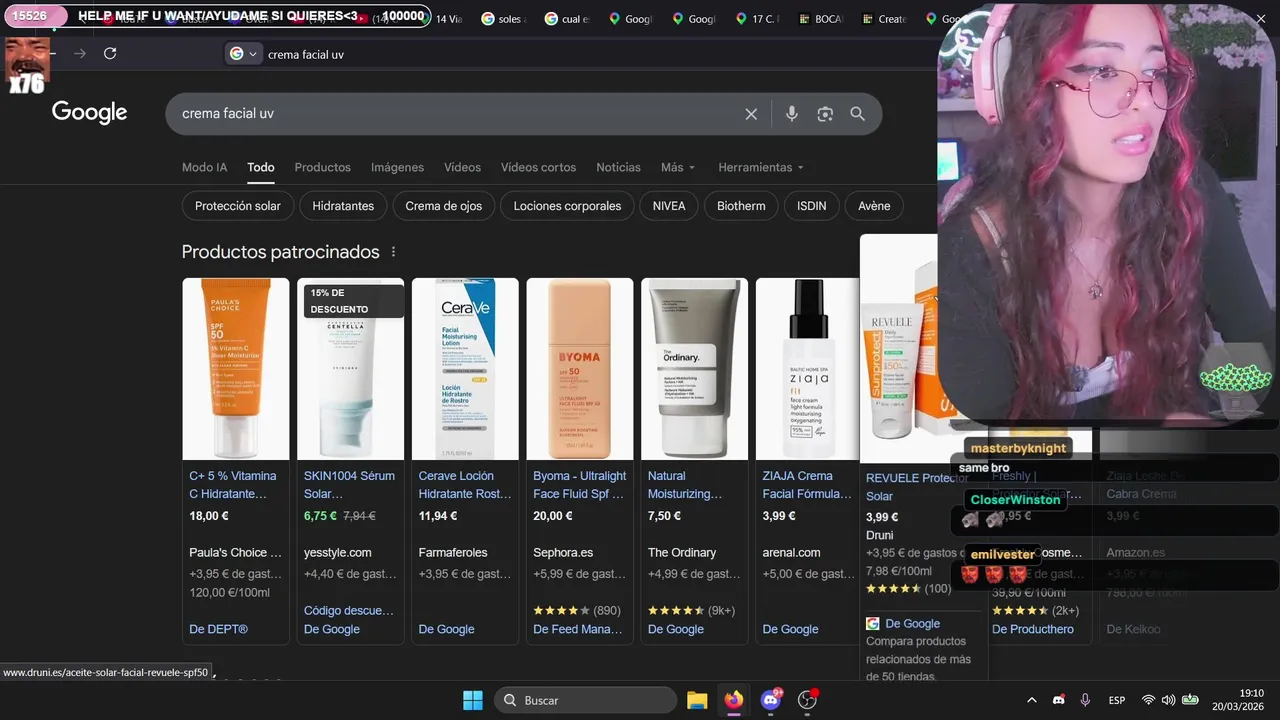Screen dimensions: 1280x720
Task: Open the clock and date 19:10
Action: 1238,700
